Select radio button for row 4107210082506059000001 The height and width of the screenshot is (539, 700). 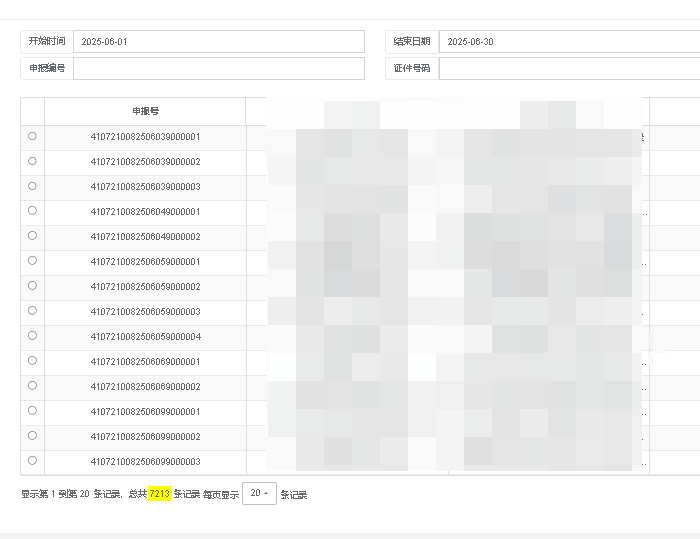click(32, 261)
